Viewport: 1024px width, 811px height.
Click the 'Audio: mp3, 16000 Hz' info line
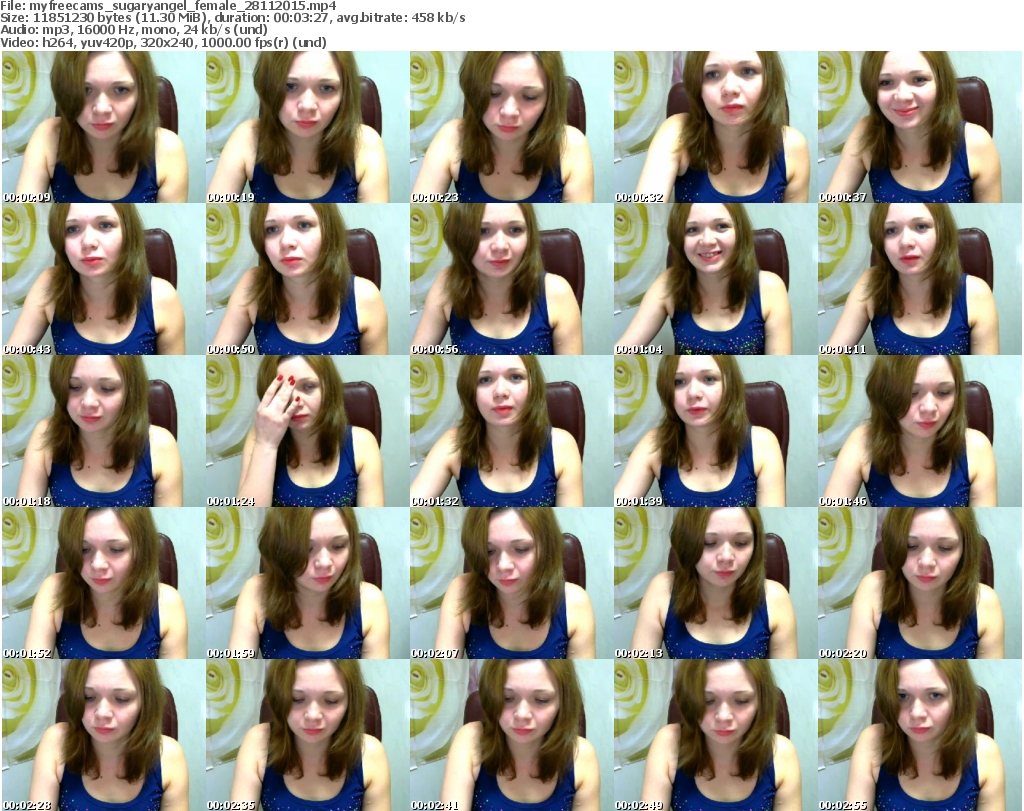(x=134, y=30)
